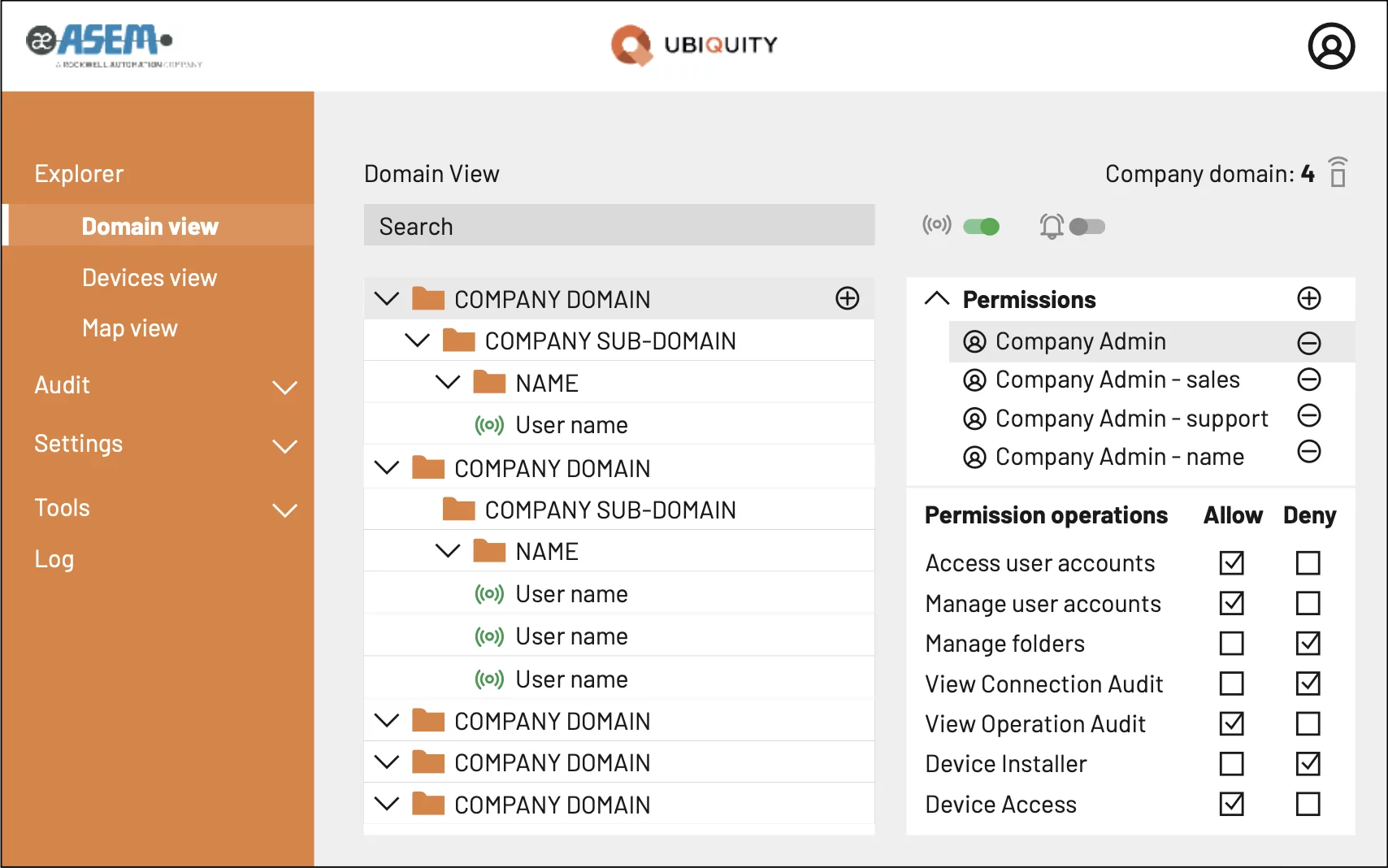This screenshot has height=868, width=1388.
Task: Click the add permission plus icon
Action: tap(1308, 298)
